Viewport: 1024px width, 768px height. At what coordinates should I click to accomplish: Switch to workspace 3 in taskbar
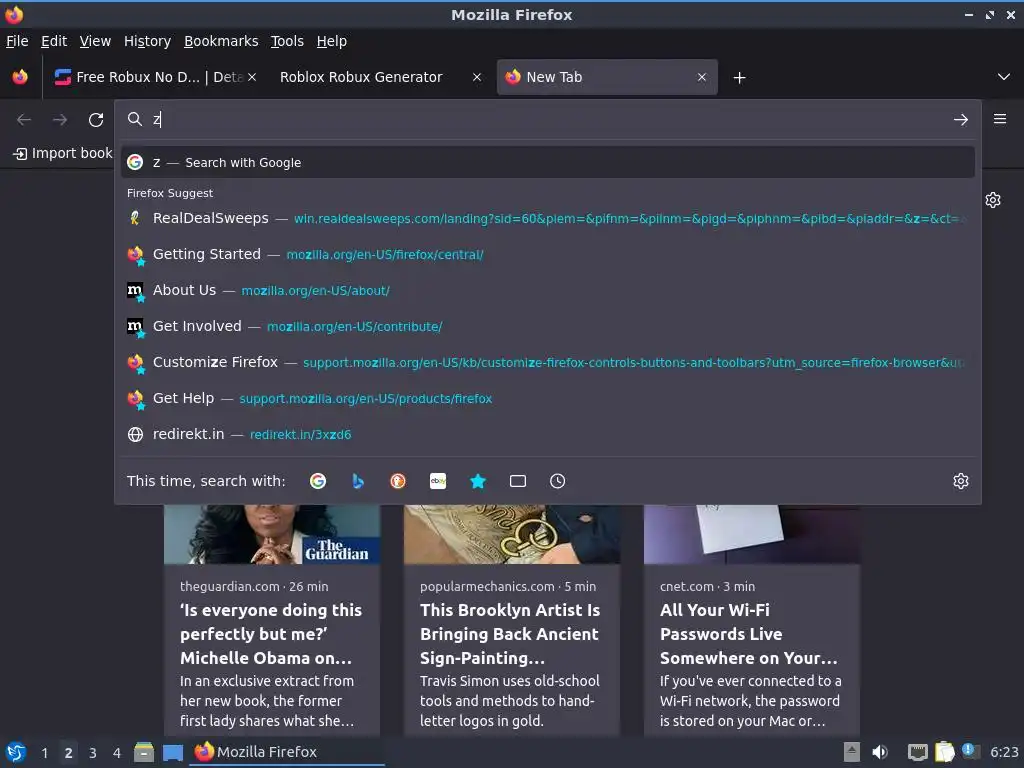point(93,753)
